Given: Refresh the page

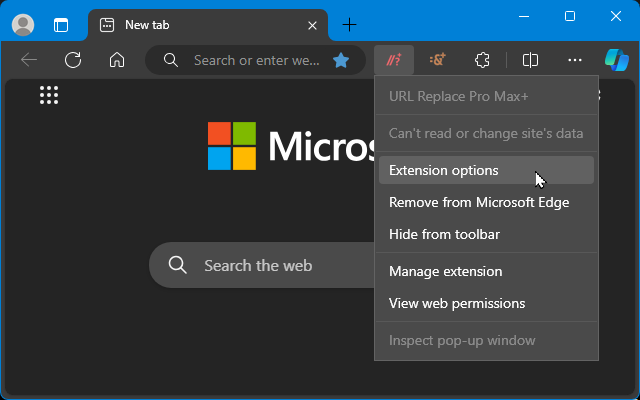Looking at the screenshot, I should pos(73,60).
